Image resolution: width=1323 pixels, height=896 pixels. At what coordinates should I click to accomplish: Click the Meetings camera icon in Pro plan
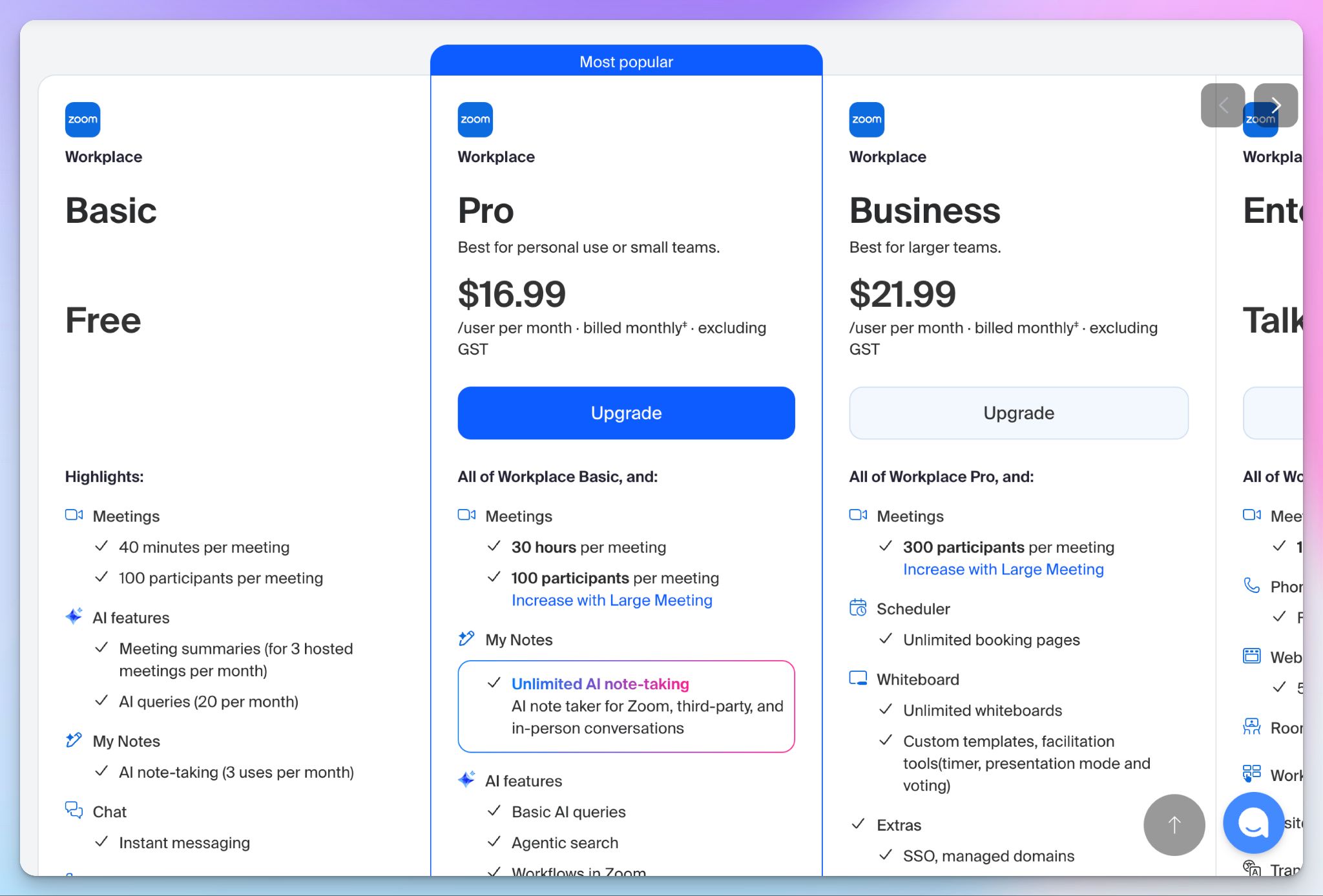coord(467,515)
